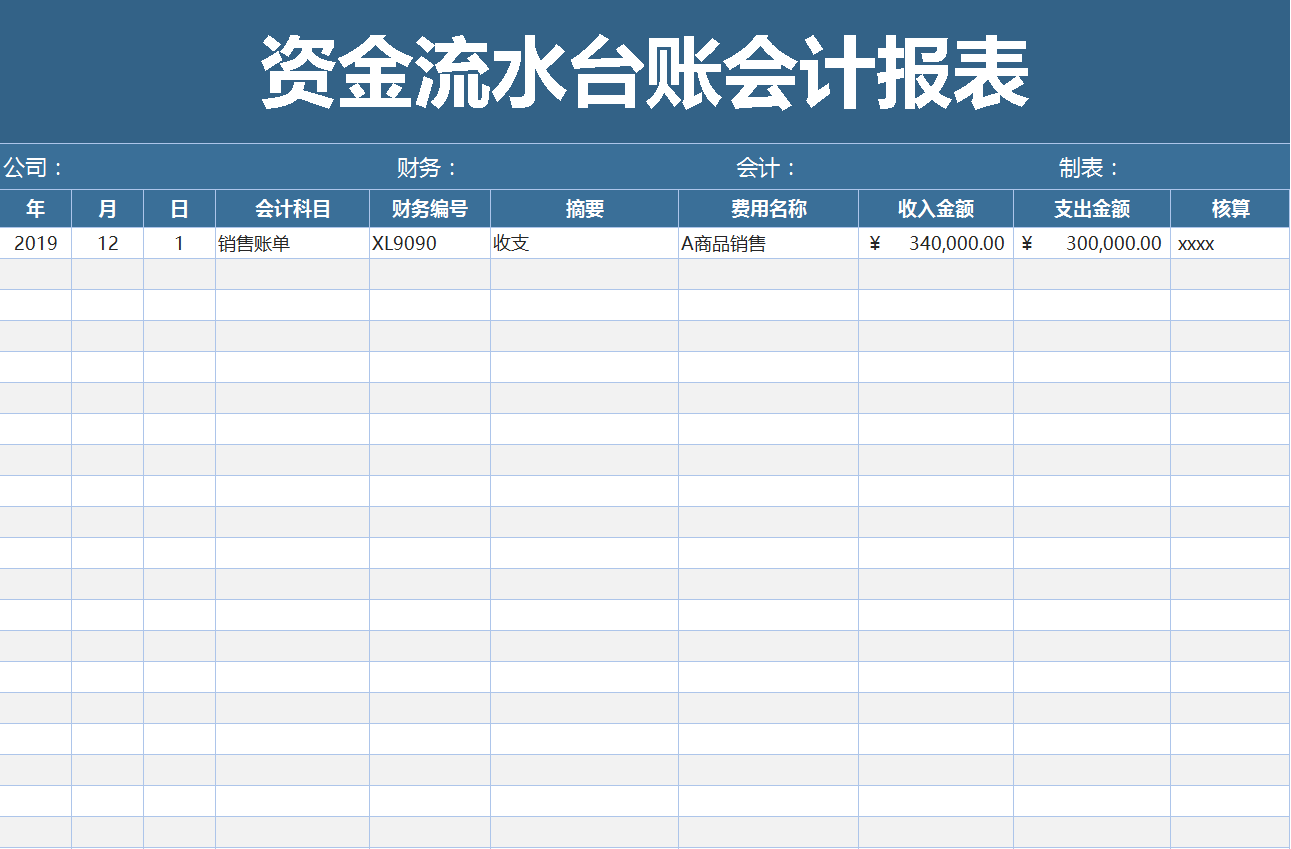Viewport: 1291px width, 849px height.
Task: Select the 销售账单 cell
Action: coord(293,243)
